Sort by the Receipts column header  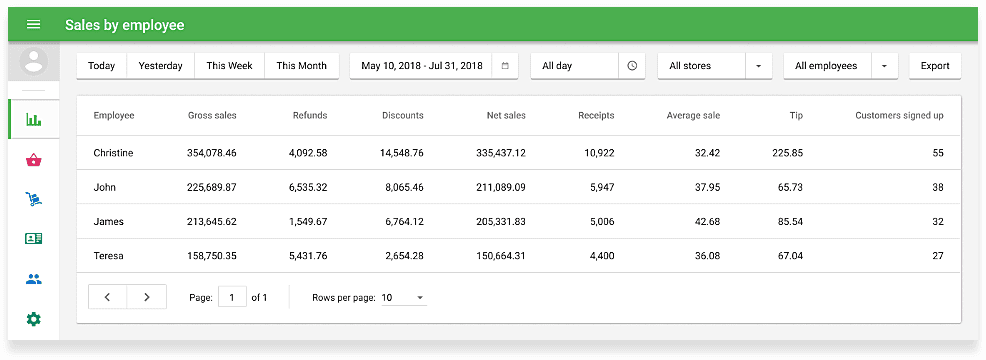click(596, 115)
